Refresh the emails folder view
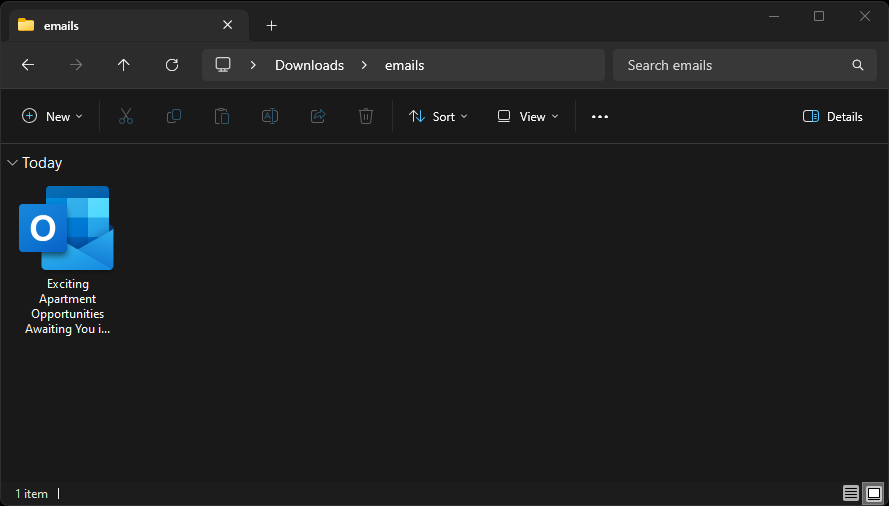 tap(172, 65)
